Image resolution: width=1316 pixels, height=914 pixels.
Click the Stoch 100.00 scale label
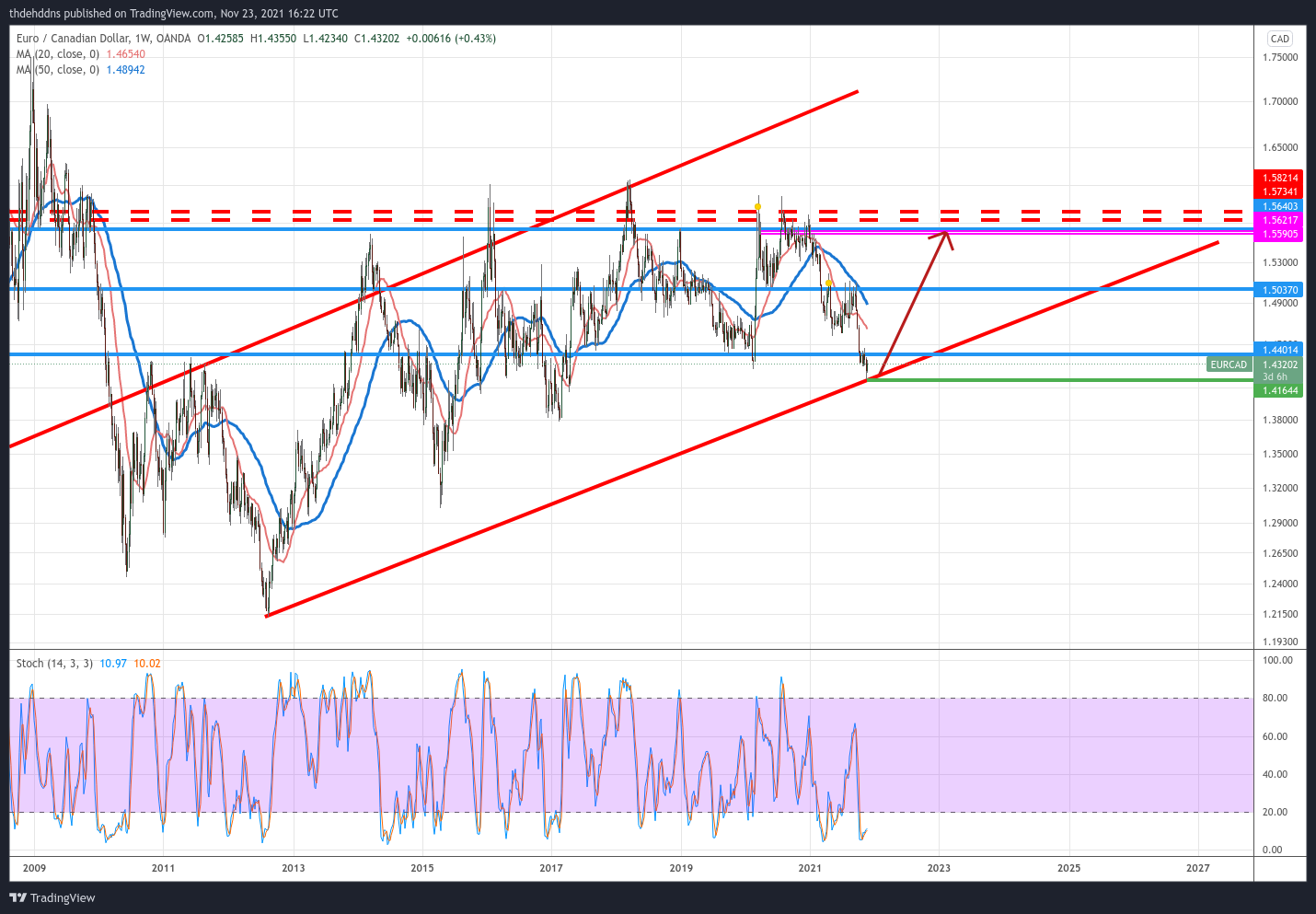pos(1277,660)
